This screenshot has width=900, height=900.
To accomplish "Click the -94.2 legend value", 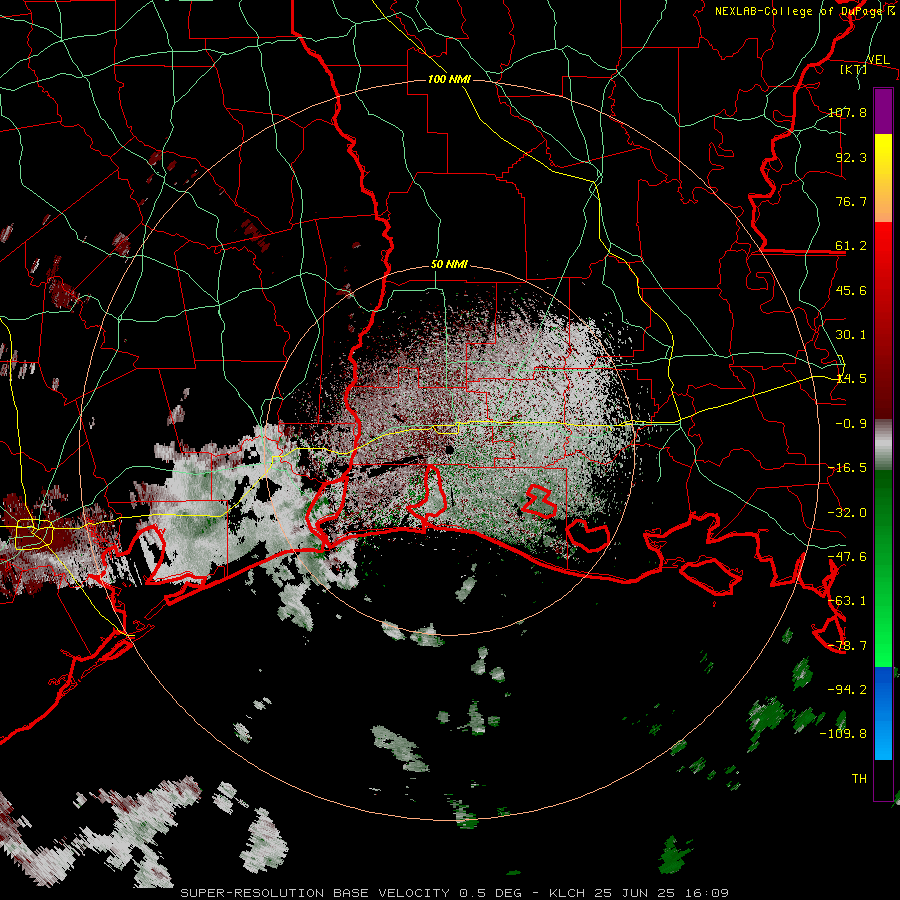I will point(847,690).
